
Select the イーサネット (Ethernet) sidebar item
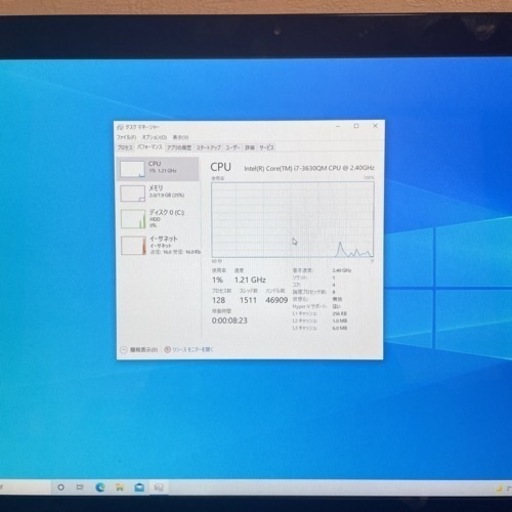click(x=159, y=245)
